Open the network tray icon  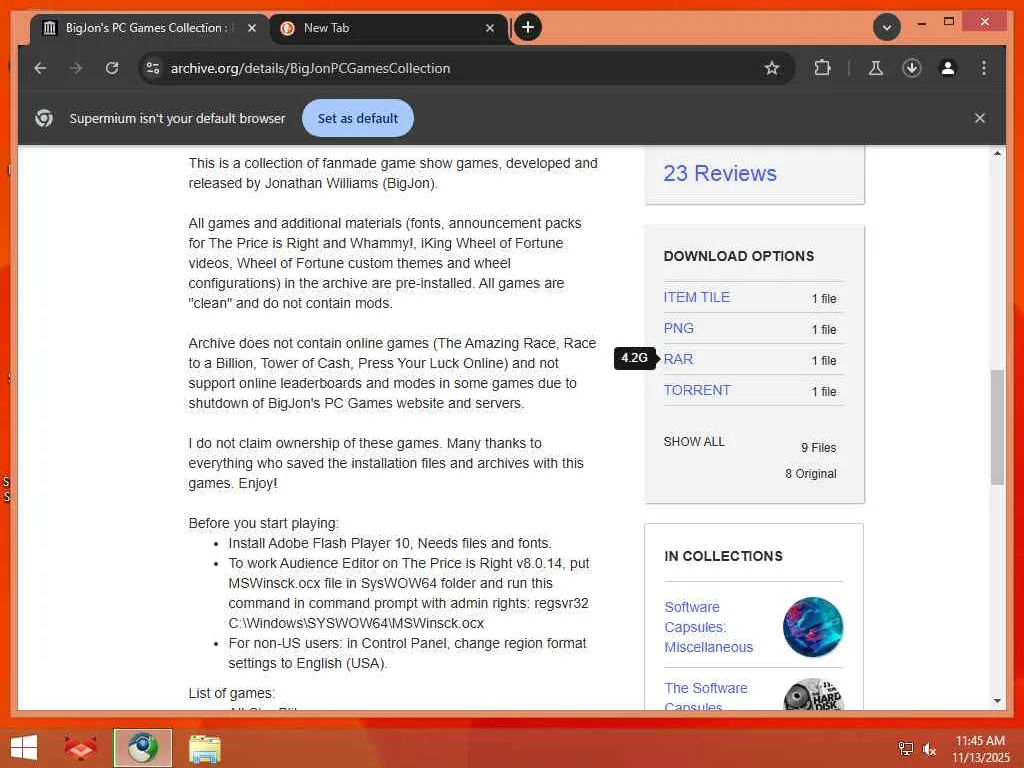point(906,748)
